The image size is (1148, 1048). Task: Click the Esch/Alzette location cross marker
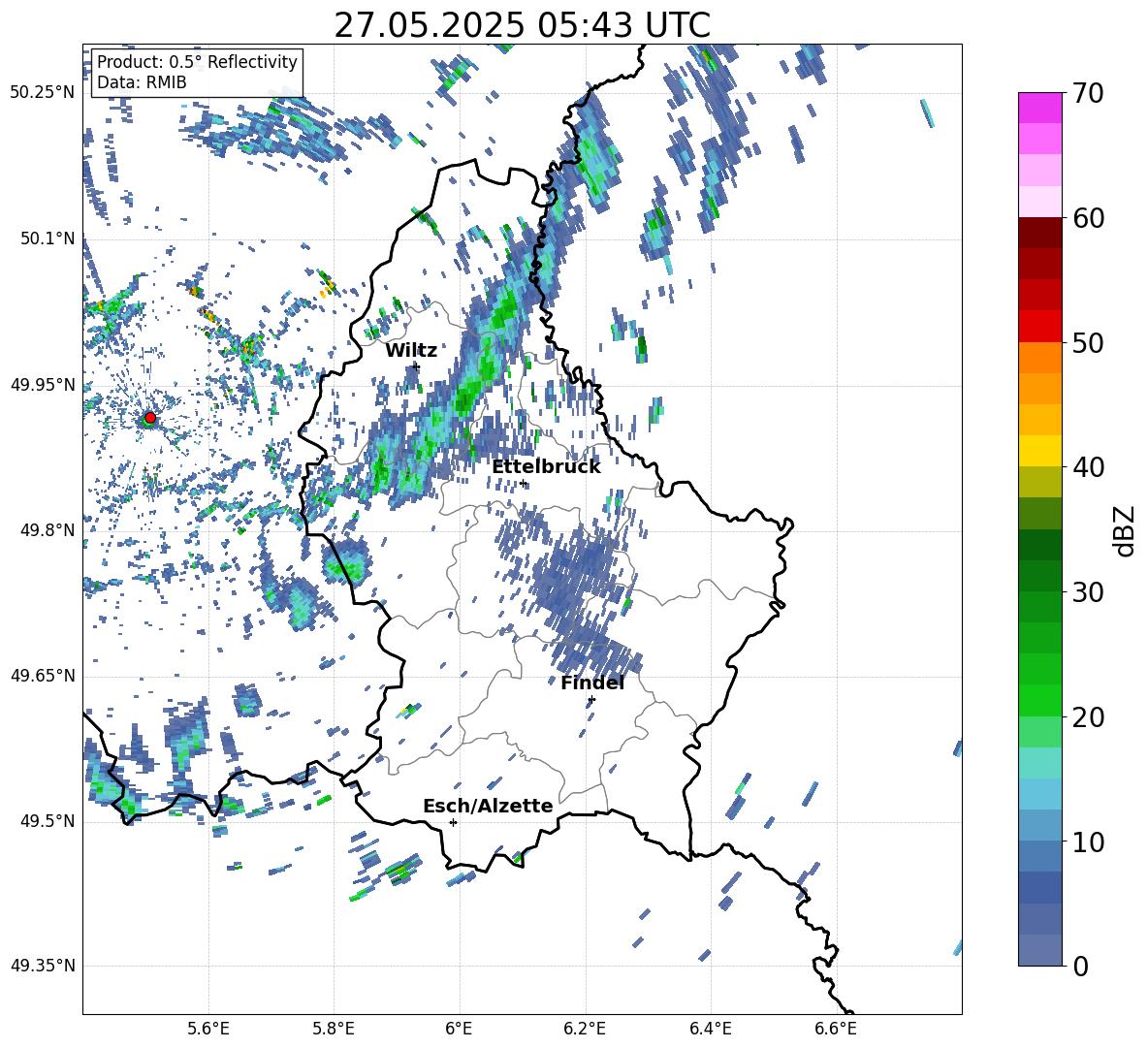coord(453,822)
